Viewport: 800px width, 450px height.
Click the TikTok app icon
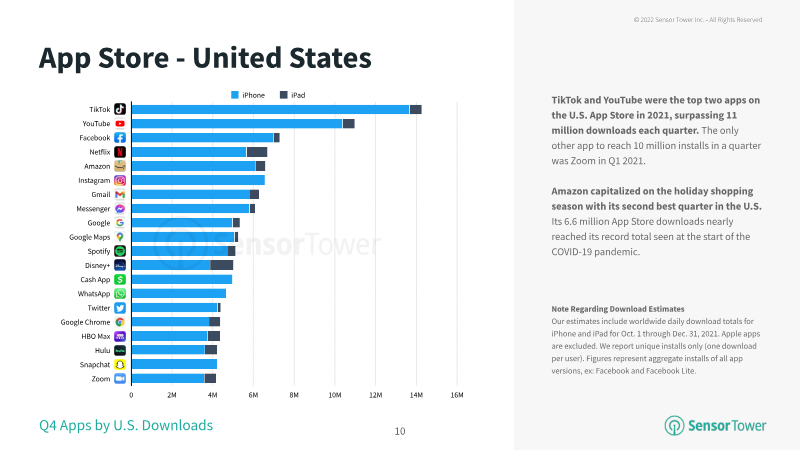120,109
